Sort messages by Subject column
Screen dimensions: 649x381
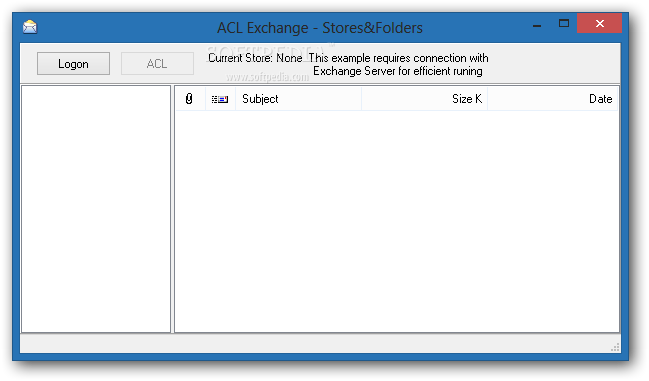coord(298,99)
